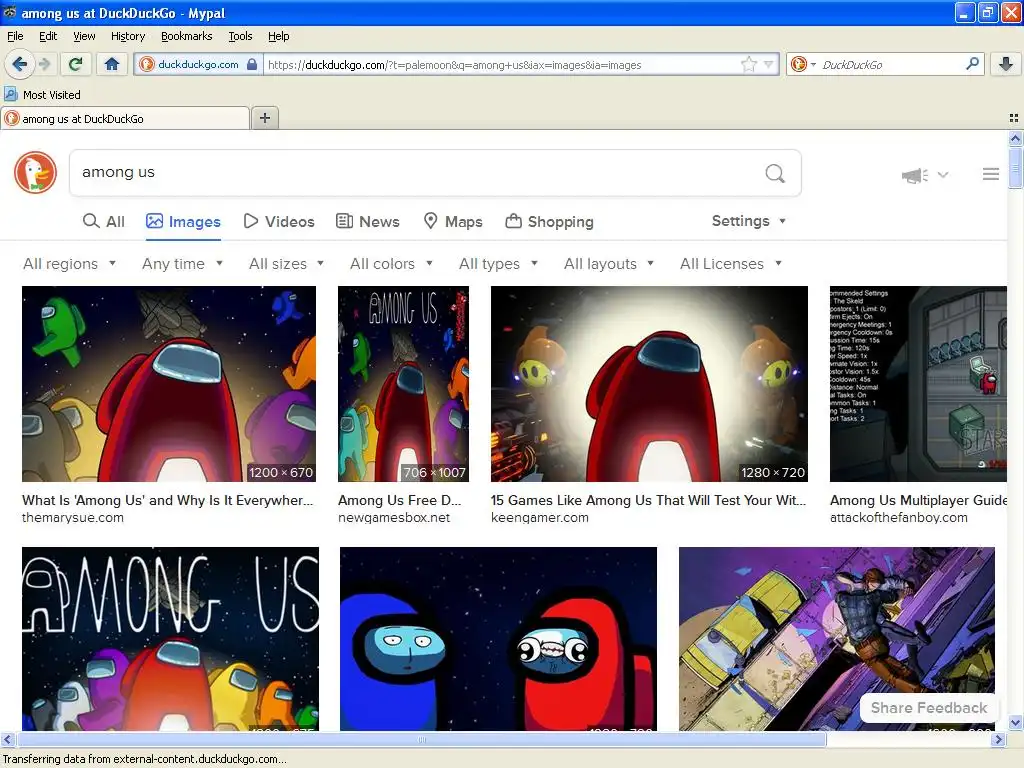Open the All sizes filter
The width and height of the screenshot is (1024, 768).
(x=286, y=264)
